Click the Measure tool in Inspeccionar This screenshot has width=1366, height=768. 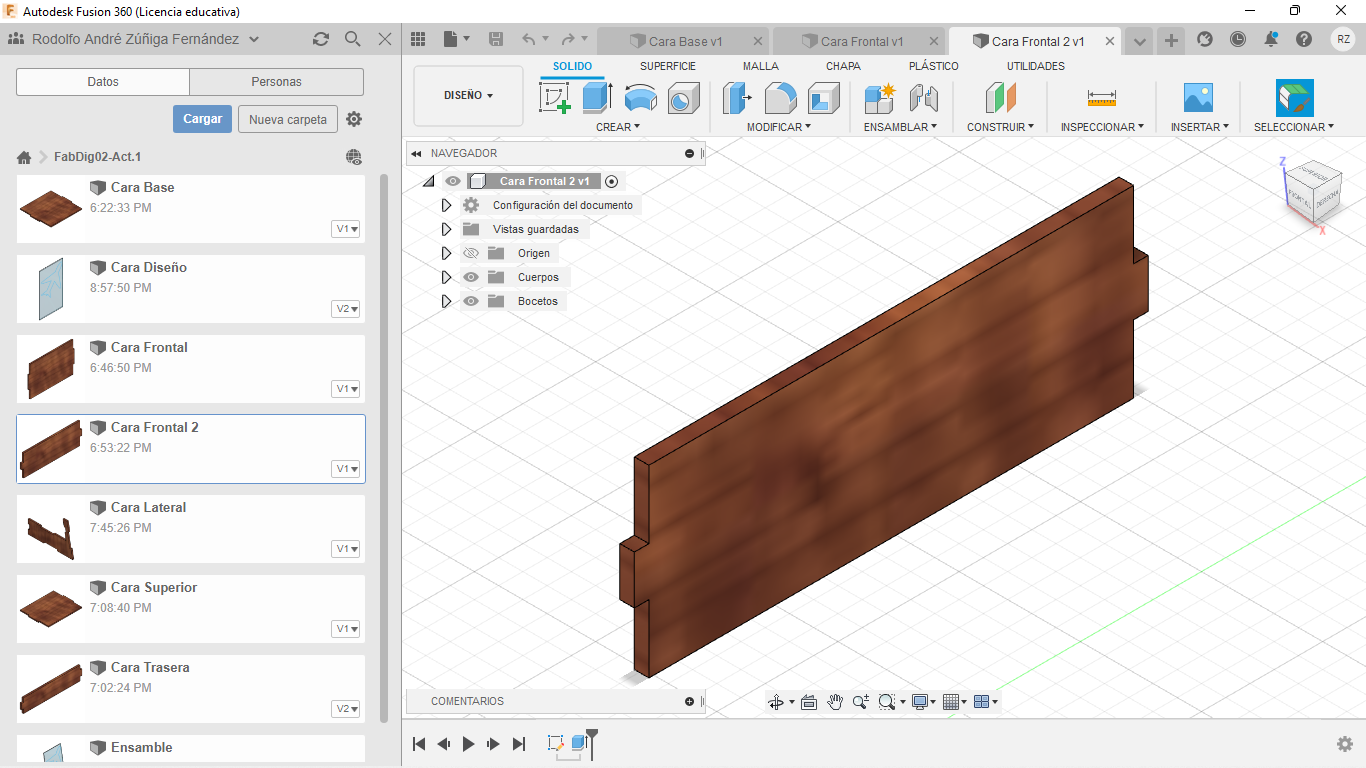click(x=1101, y=98)
